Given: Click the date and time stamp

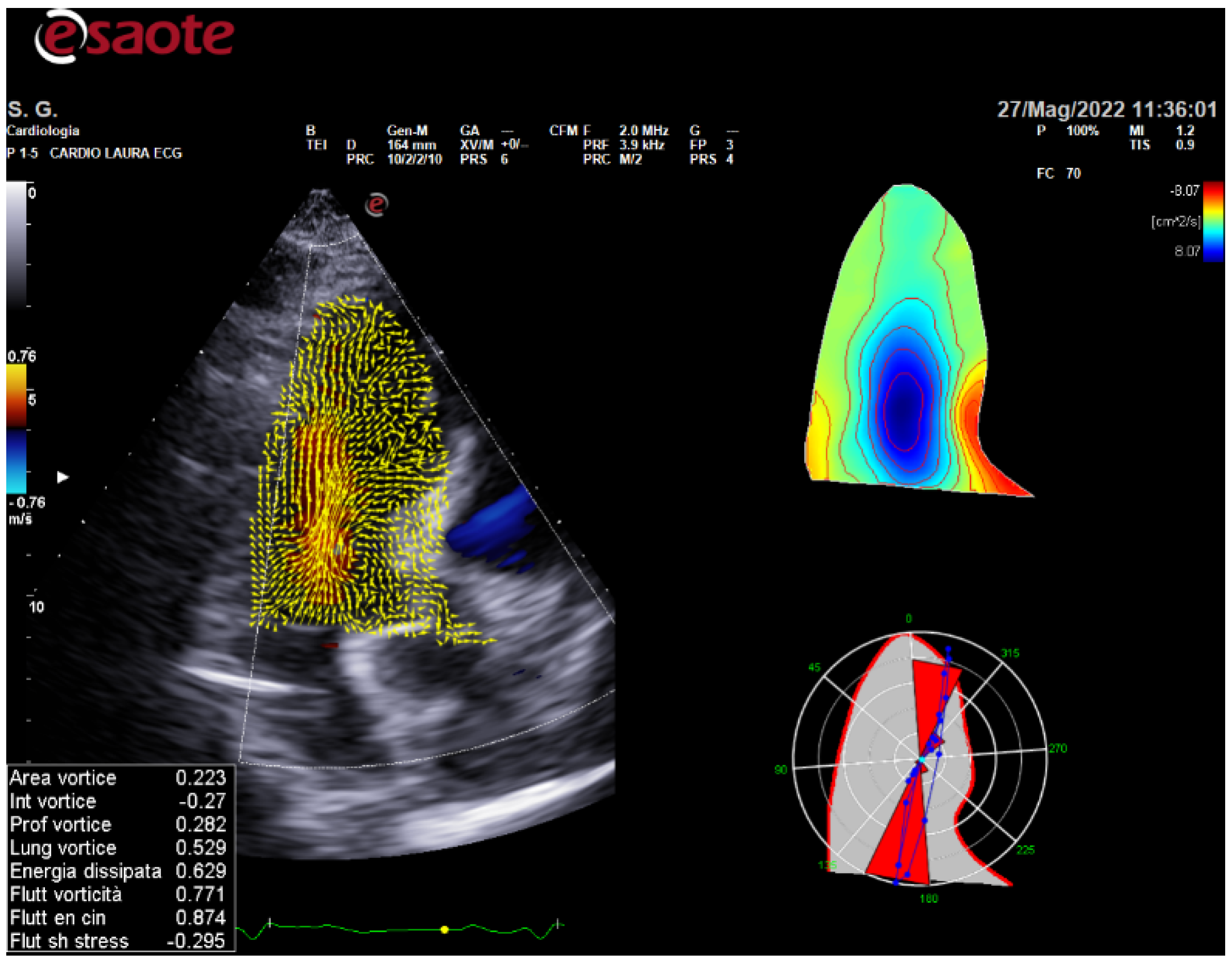Looking at the screenshot, I should (1106, 109).
